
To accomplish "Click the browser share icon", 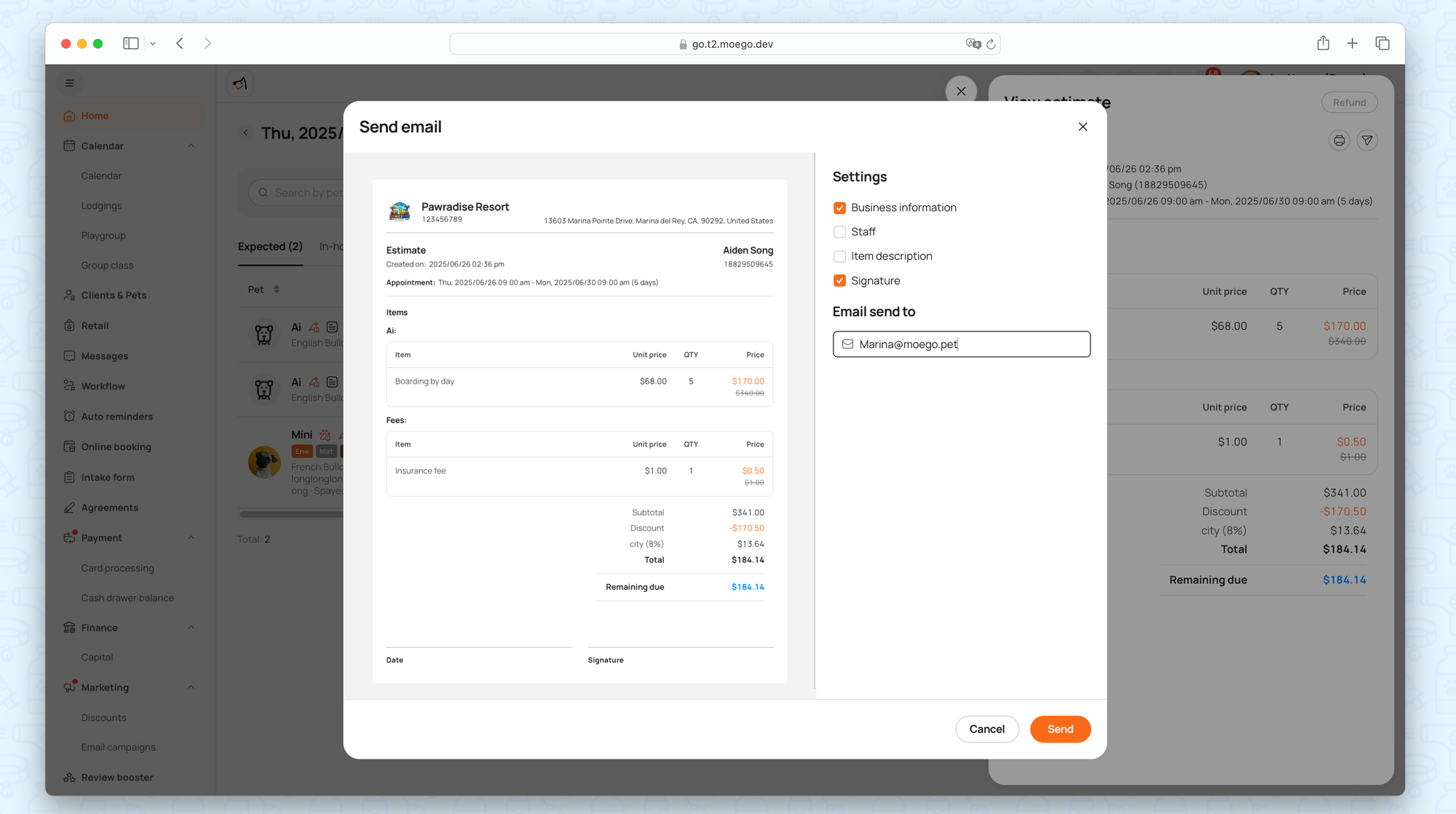I will [x=1323, y=44].
